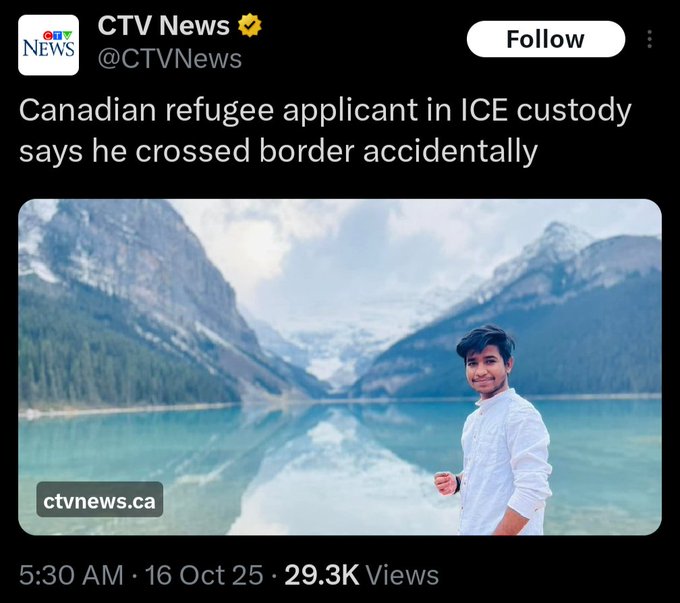
Task: Click the ctvnews.ca domain label
Action: click(100, 500)
